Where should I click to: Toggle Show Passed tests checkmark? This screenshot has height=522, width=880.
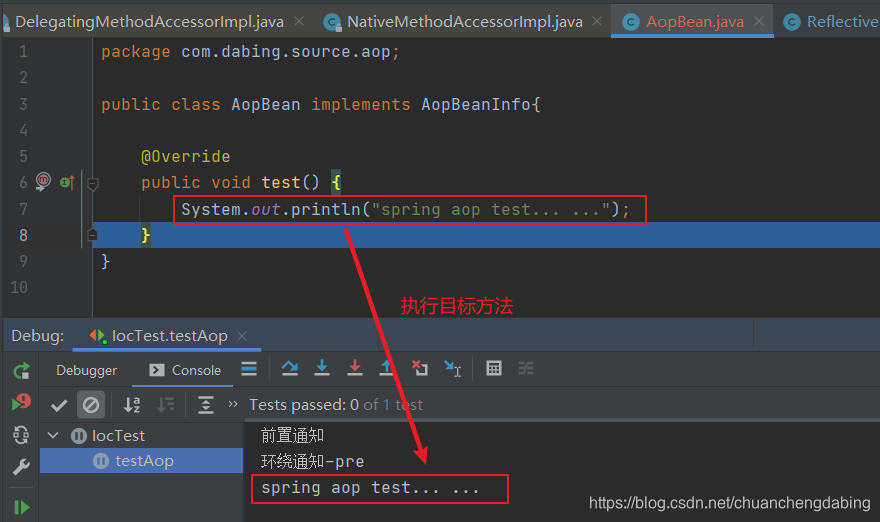pyautogui.click(x=59, y=405)
